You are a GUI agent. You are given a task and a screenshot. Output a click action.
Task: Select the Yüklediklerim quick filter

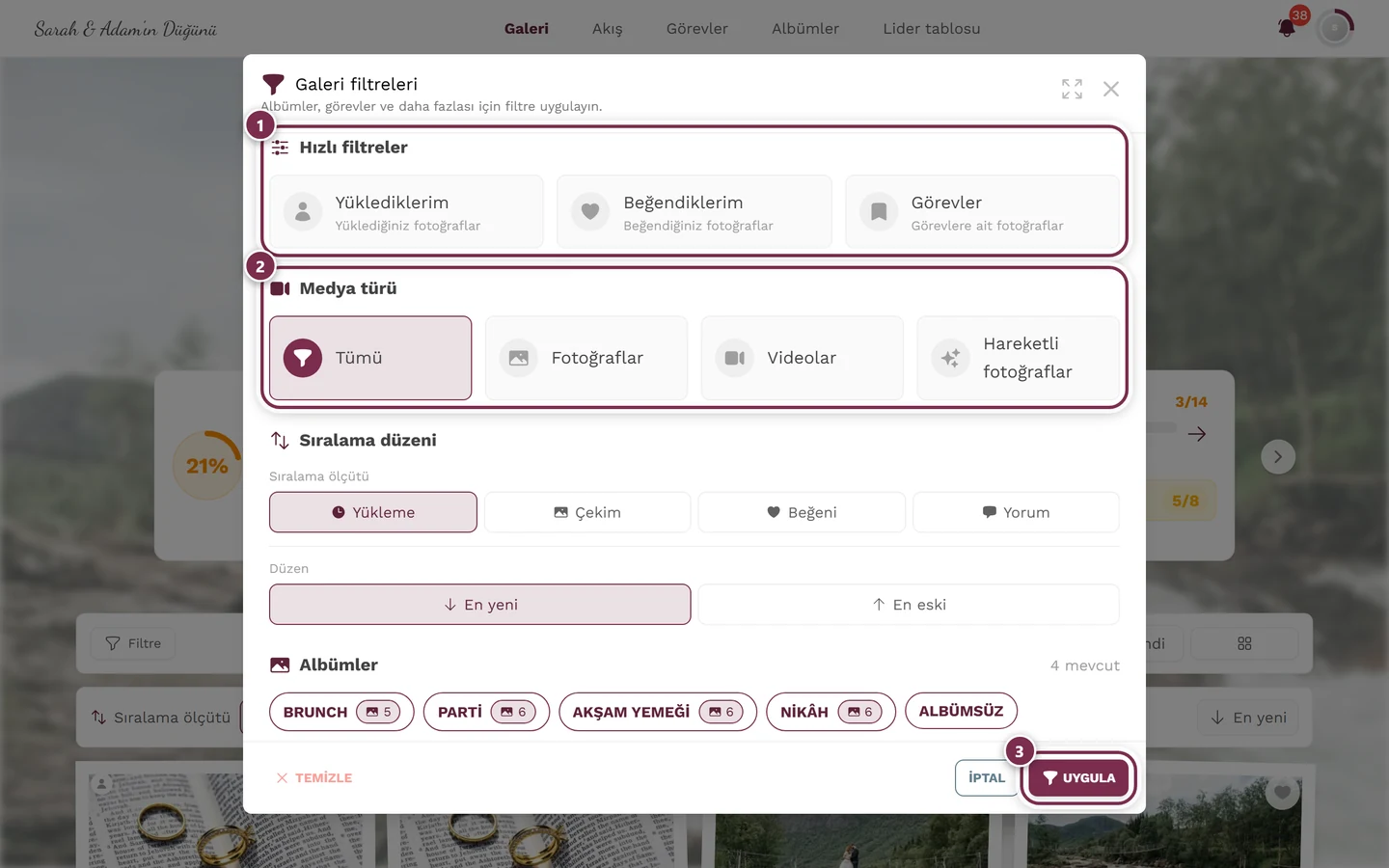pyautogui.click(x=406, y=212)
